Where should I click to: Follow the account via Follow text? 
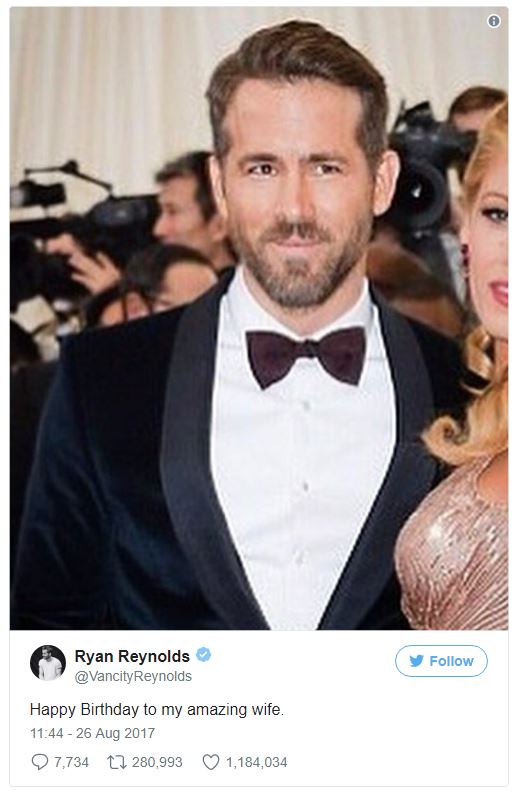click(x=451, y=661)
